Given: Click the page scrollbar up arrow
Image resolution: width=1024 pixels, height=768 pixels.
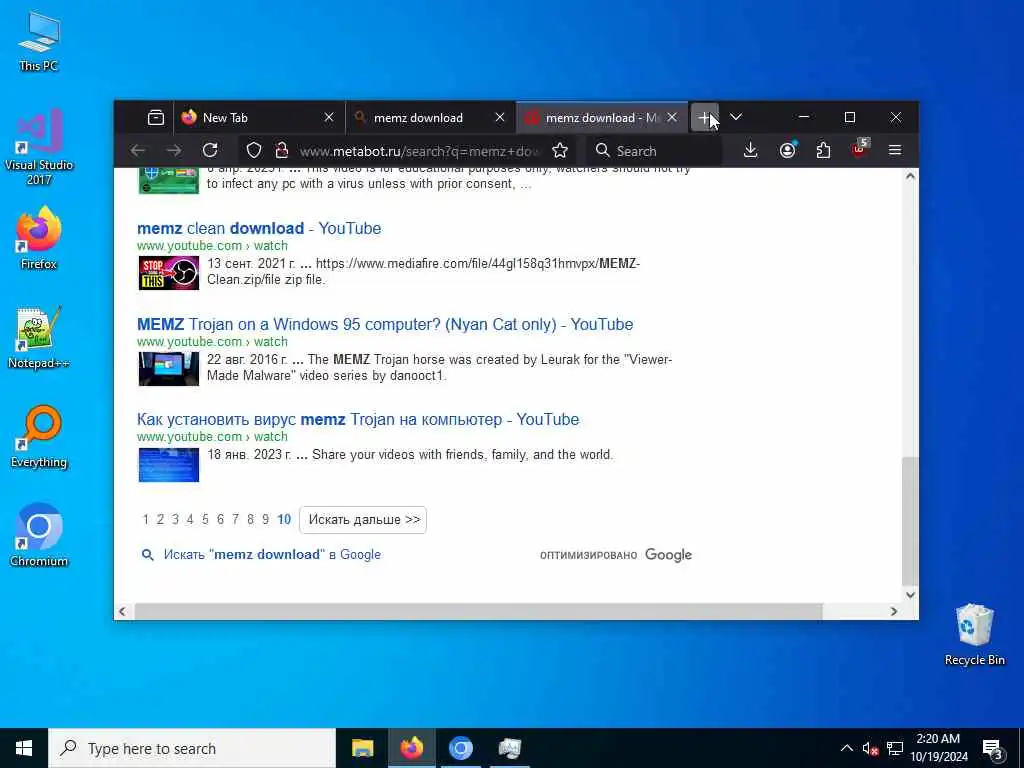Looking at the screenshot, I should pos(910,176).
